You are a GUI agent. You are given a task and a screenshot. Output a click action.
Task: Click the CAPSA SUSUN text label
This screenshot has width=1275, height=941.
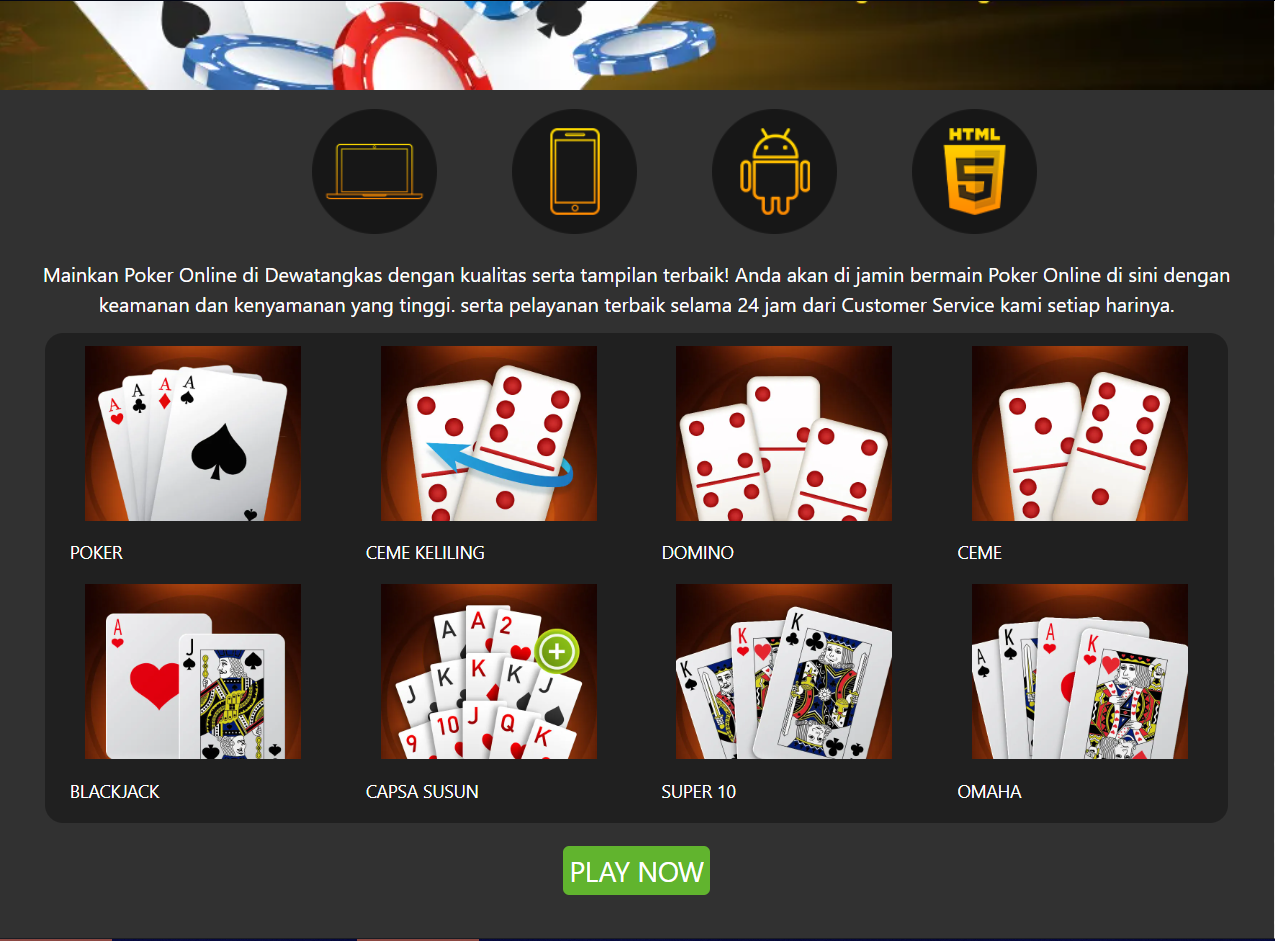click(x=422, y=791)
